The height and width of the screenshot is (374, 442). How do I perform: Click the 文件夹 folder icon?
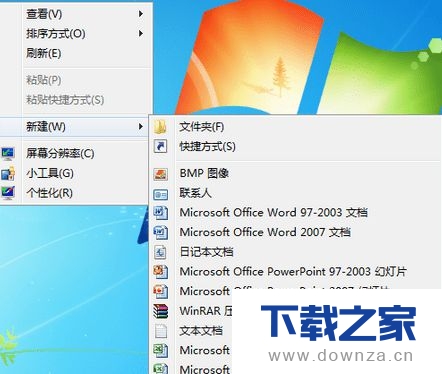(160, 127)
